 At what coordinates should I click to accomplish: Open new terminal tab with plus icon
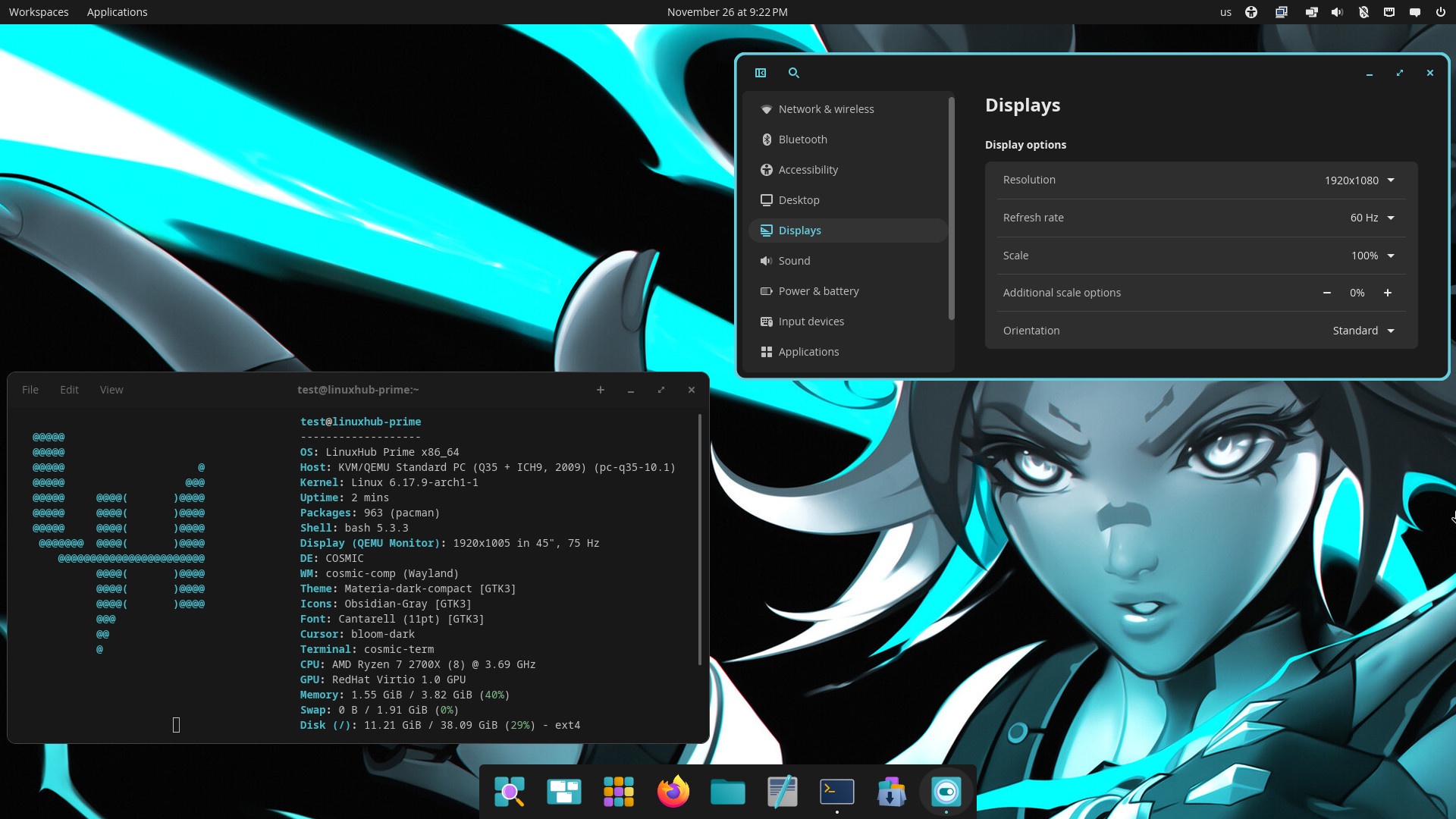[601, 390]
